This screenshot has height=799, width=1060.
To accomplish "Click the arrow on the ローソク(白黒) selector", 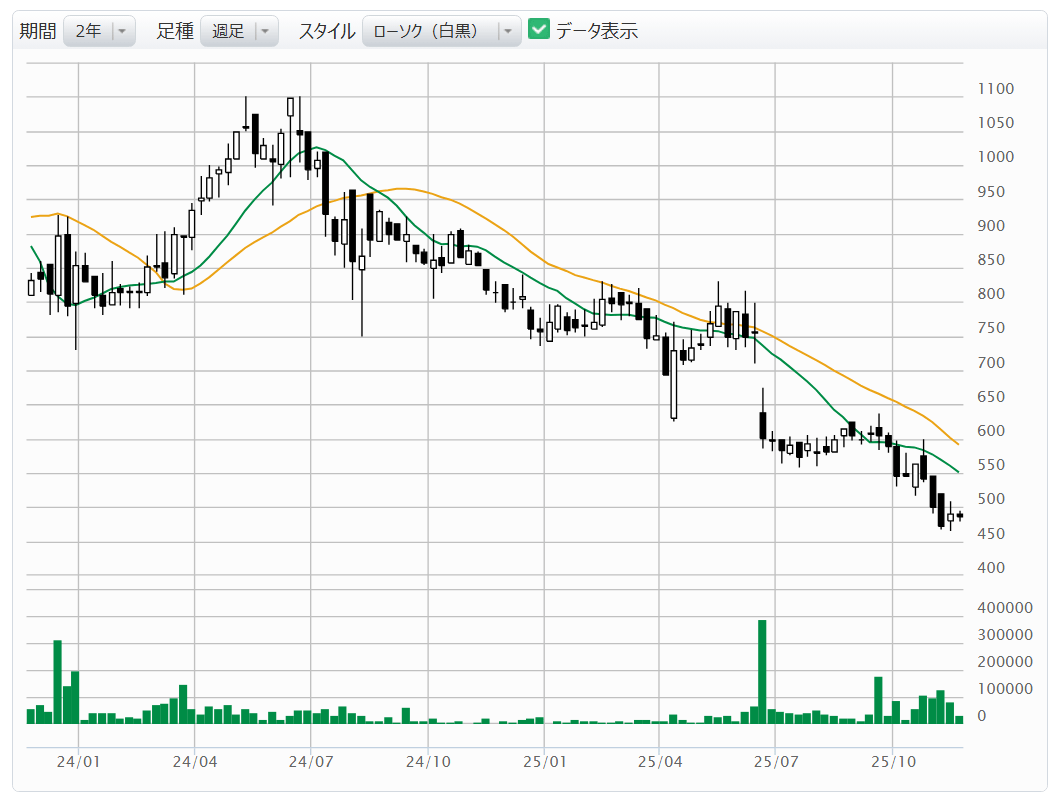I will click(509, 31).
